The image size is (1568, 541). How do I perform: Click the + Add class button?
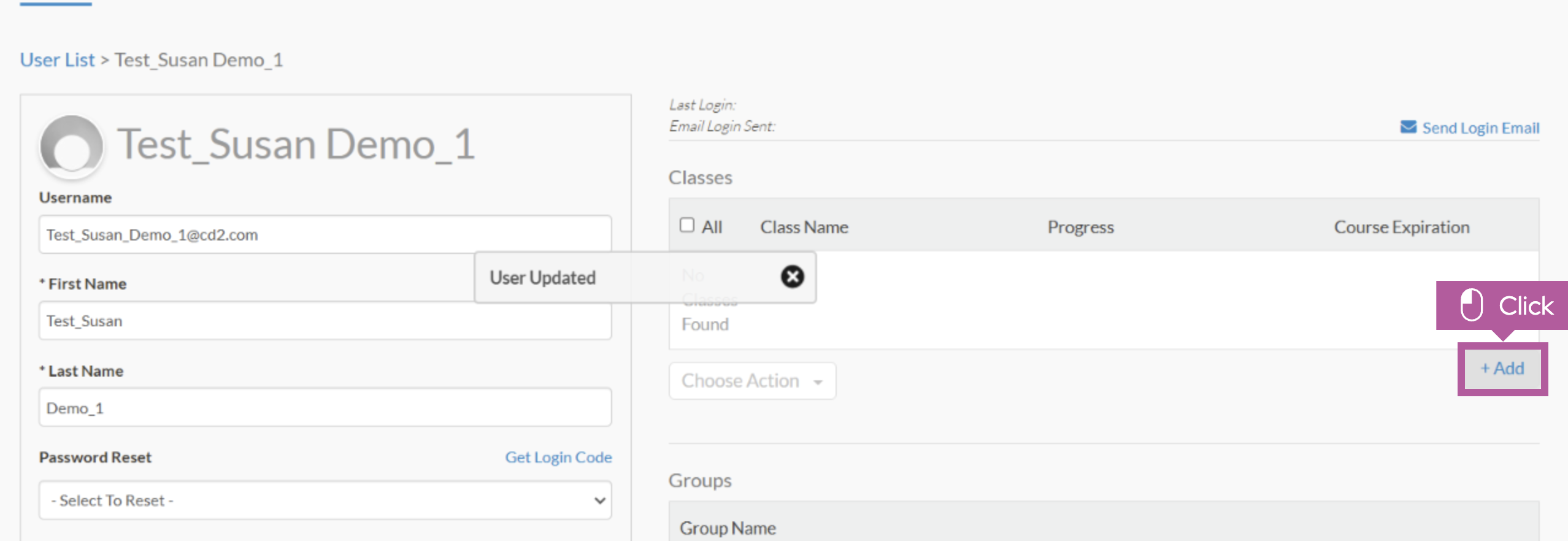click(1502, 369)
